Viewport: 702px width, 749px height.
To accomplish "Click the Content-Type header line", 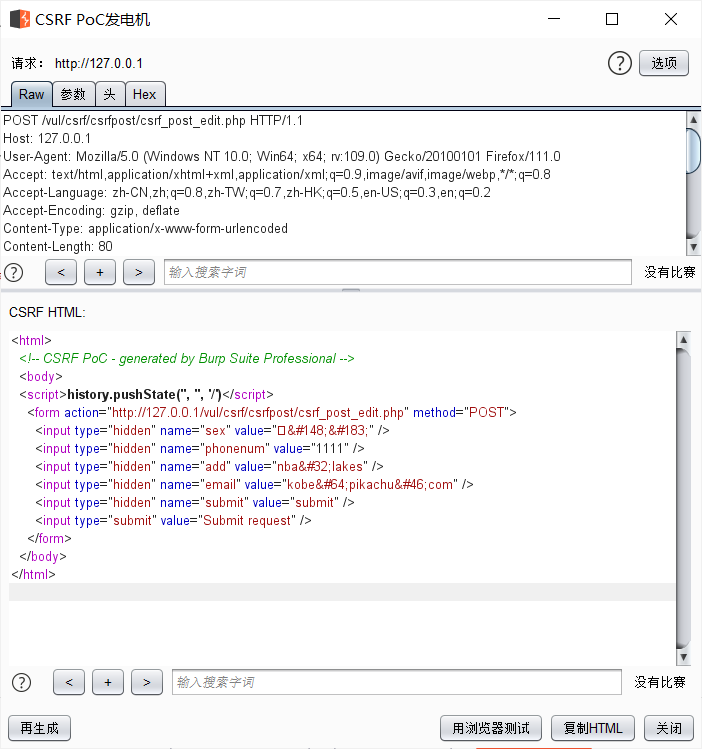I will [x=145, y=229].
